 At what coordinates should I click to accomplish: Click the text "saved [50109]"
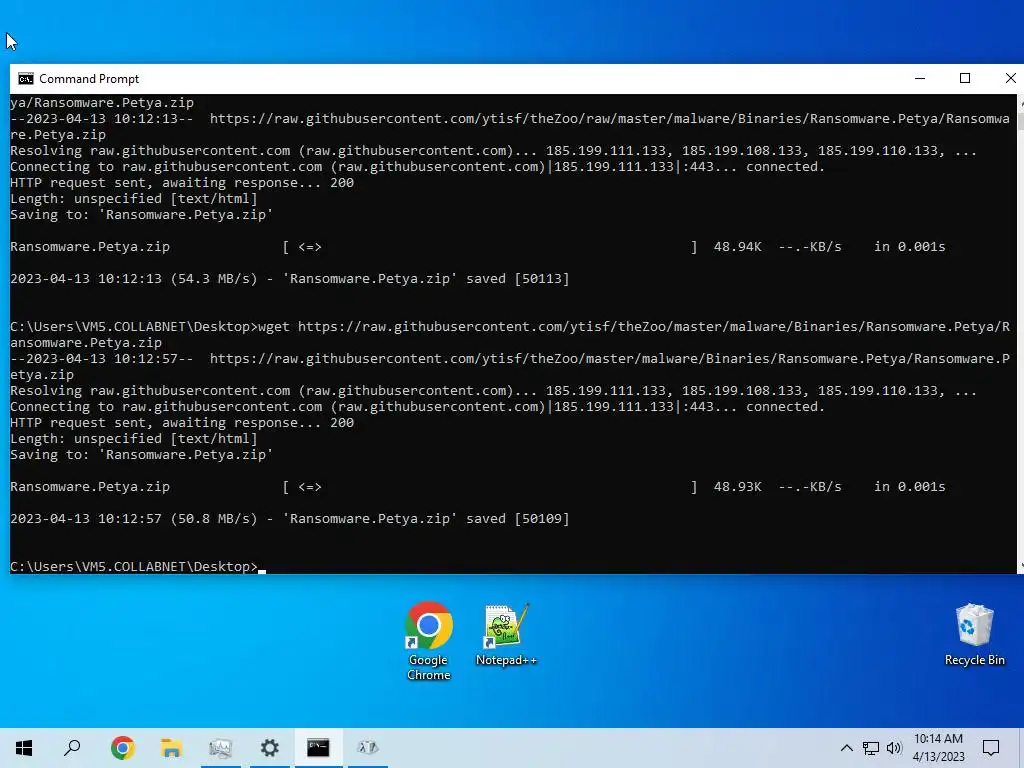tap(517, 519)
